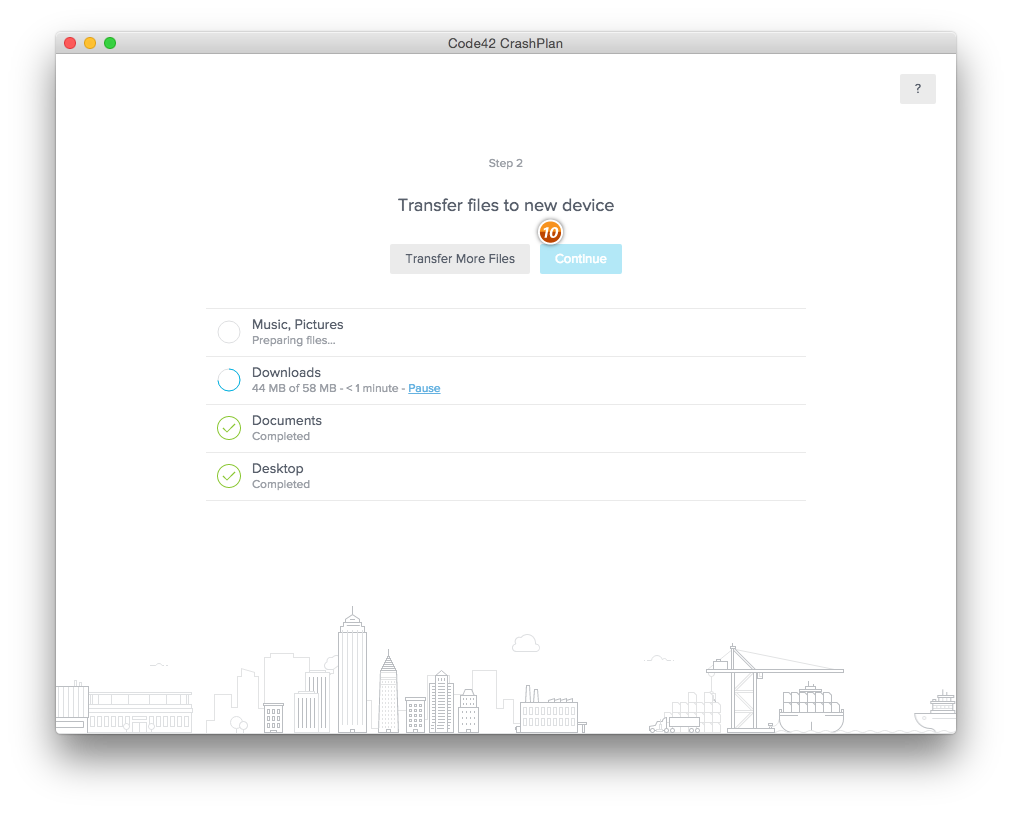Close the CrashPlan window with red button
The width and height of the screenshot is (1012, 814).
pyautogui.click(x=70, y=43)
